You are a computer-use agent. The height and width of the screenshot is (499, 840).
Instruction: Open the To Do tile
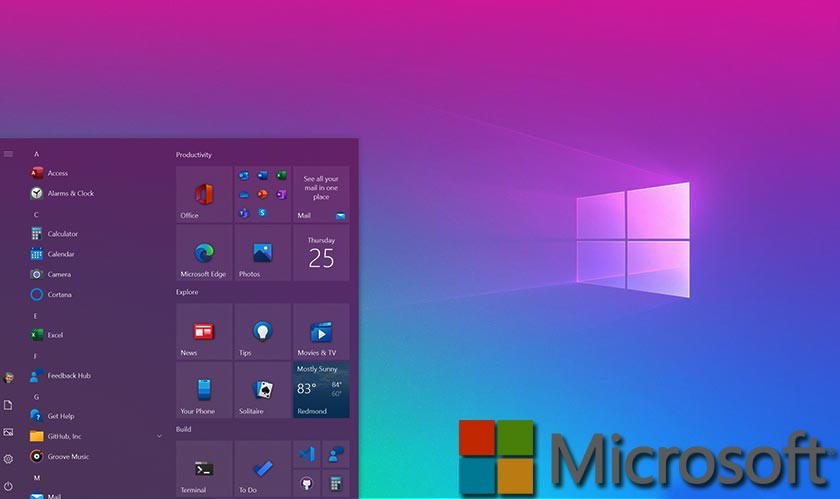262,469
